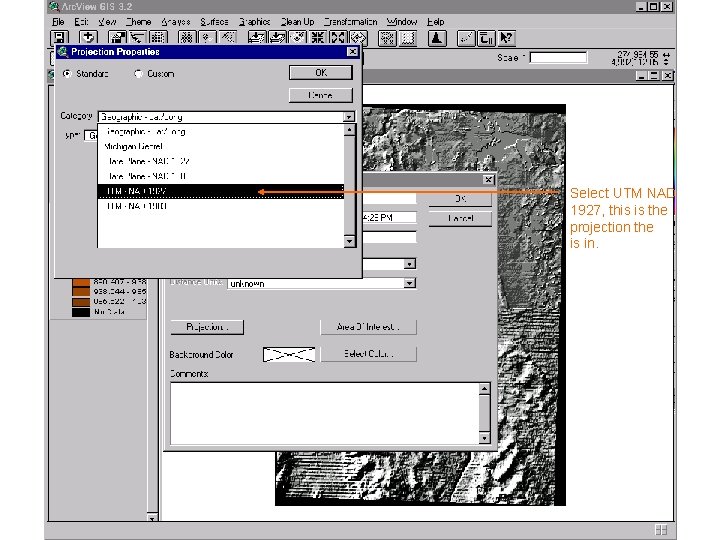Screen dimensions: 720x540
Task: Open the Query Builder hammer icon
Action: pos(227,38)
